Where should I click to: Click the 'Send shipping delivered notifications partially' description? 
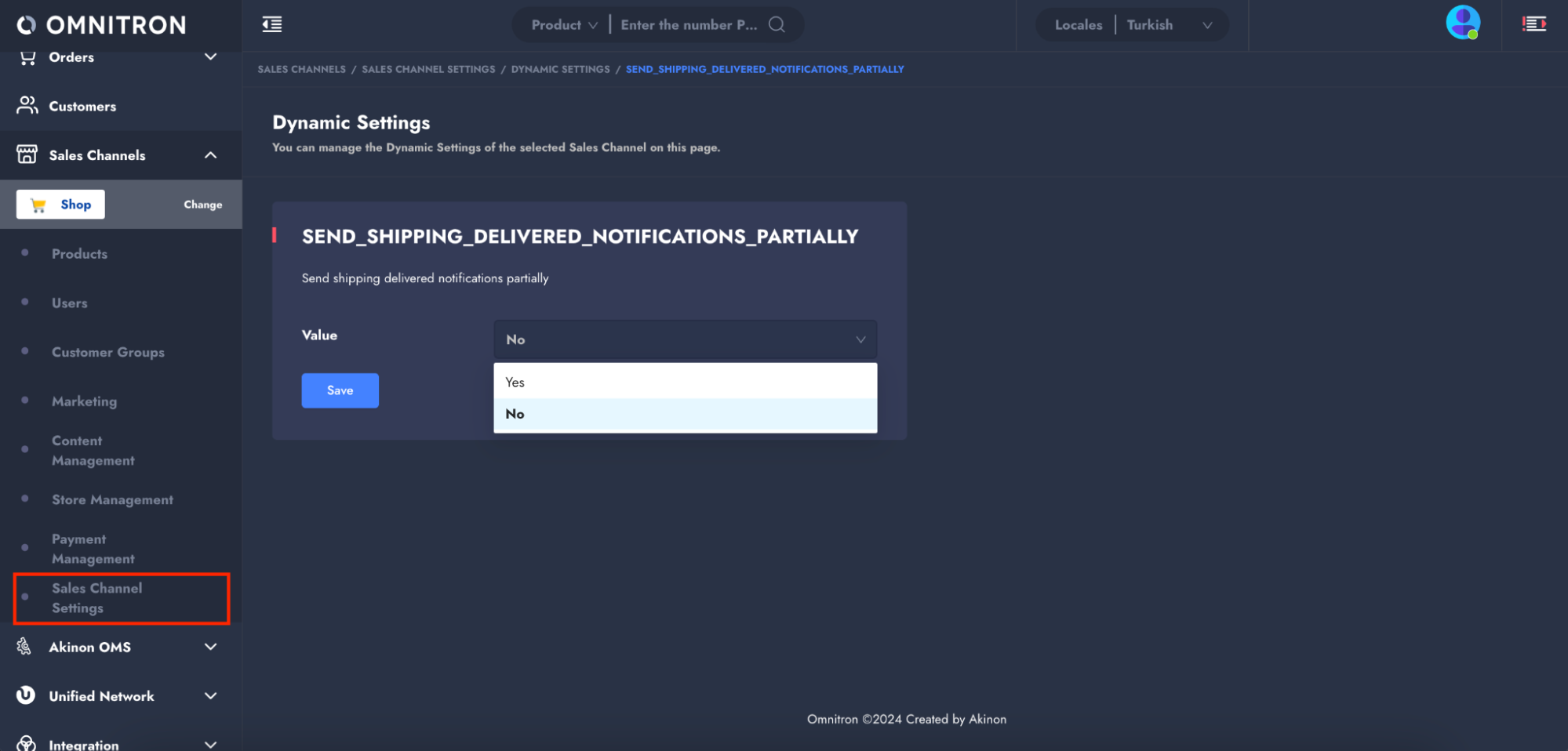(x=425, y=278)
